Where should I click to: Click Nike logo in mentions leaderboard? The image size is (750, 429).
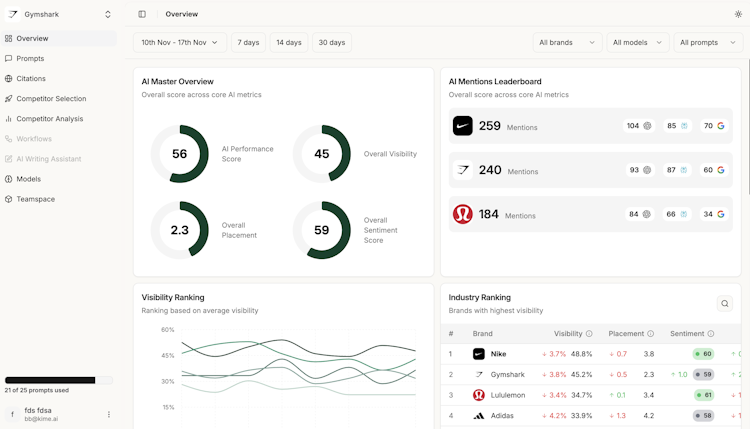click(463, 126)
